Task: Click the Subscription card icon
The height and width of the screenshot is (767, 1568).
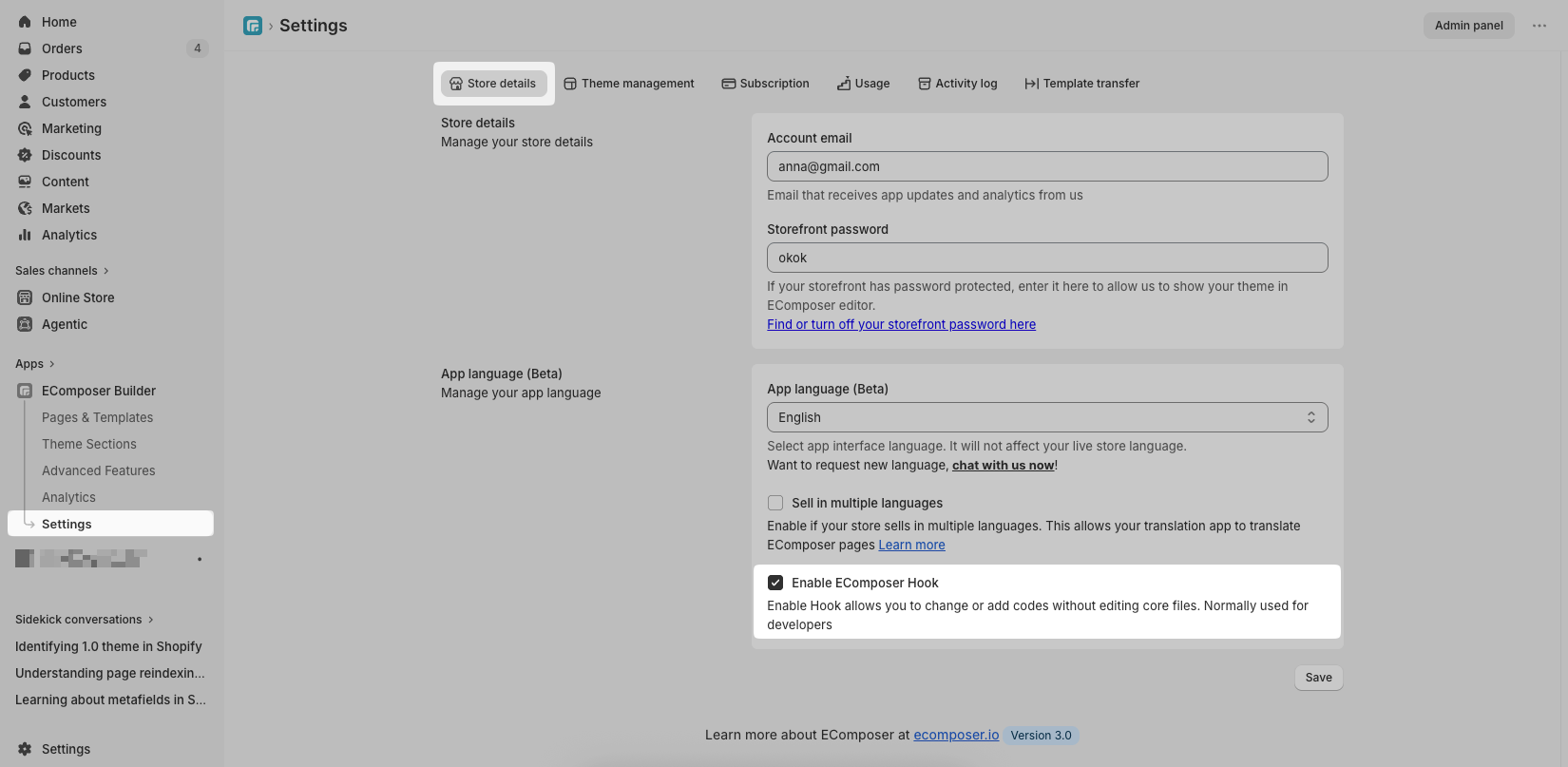Action: pyautogui.click(x=729, y=84)
